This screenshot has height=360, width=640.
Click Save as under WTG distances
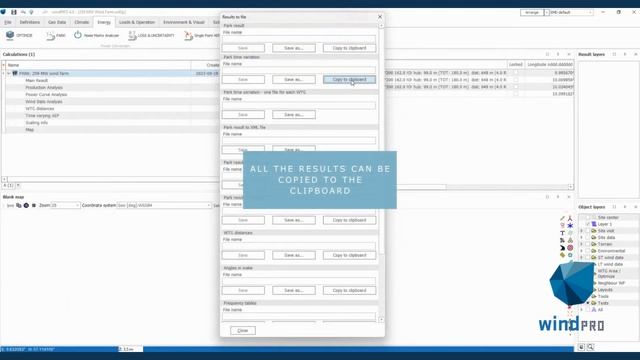pos(294,256)
